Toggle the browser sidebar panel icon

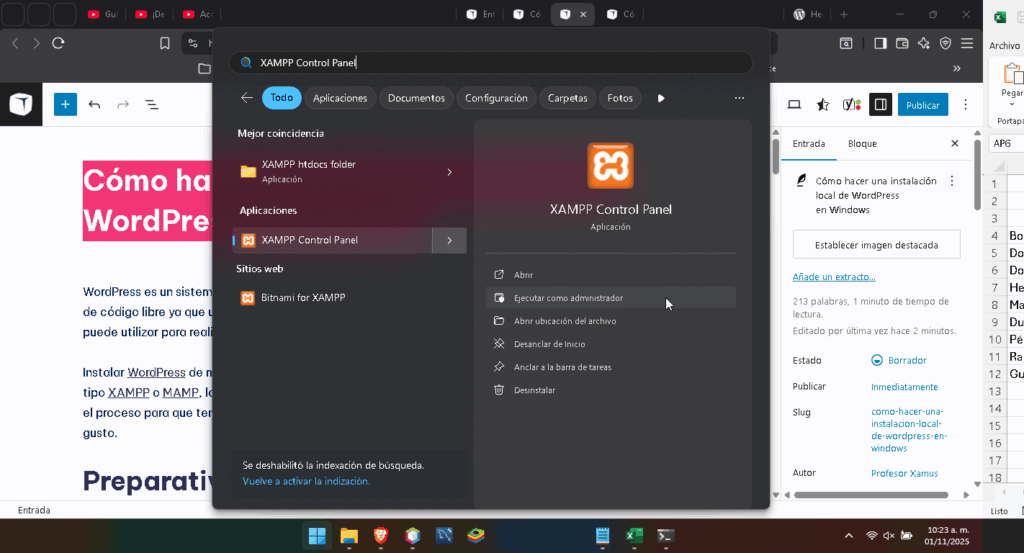(x=880, y=43)
